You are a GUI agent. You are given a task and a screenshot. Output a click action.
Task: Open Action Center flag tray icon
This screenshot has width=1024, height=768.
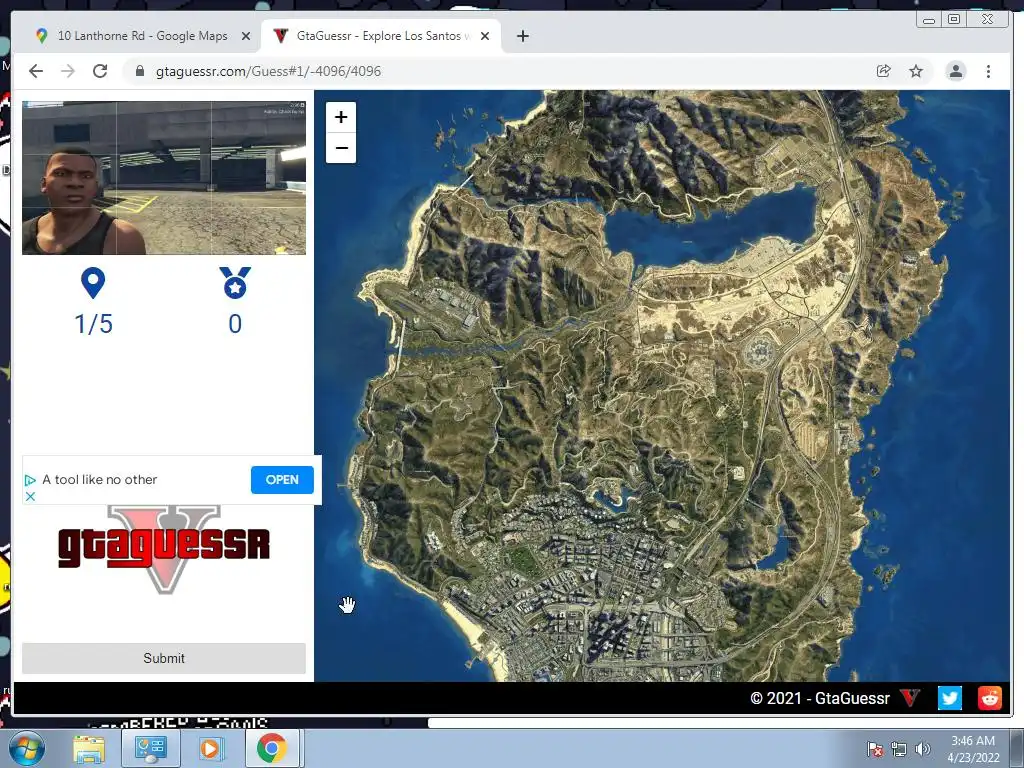click(x=875, y=749)
